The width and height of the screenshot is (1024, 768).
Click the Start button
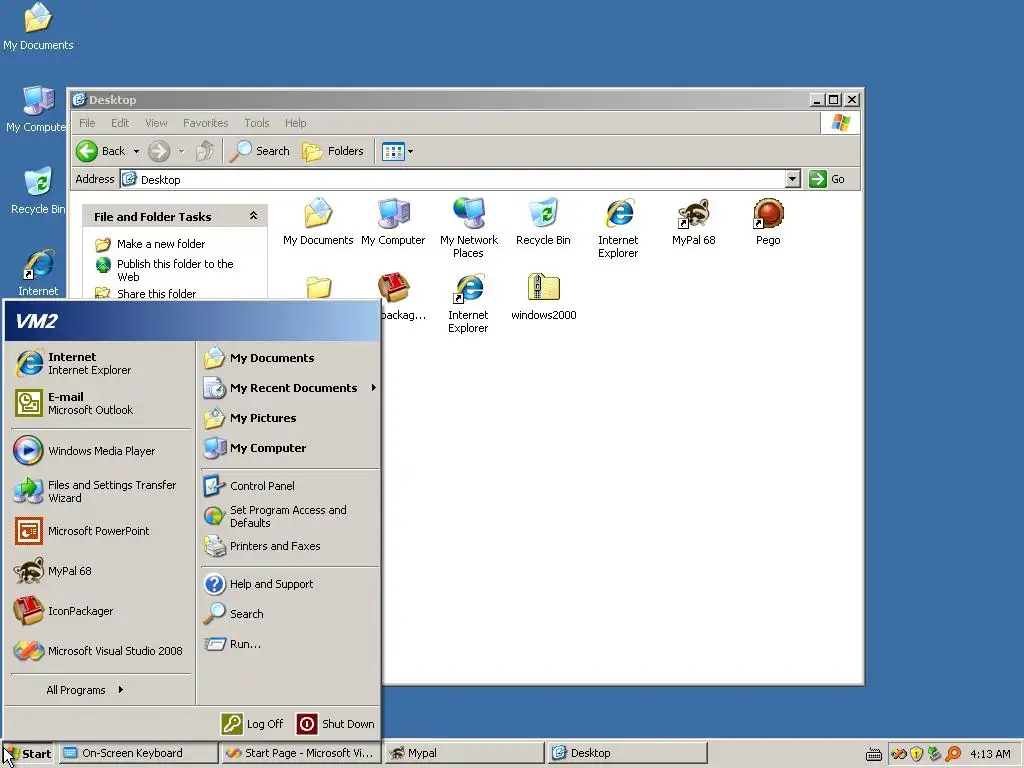point(28,753)
